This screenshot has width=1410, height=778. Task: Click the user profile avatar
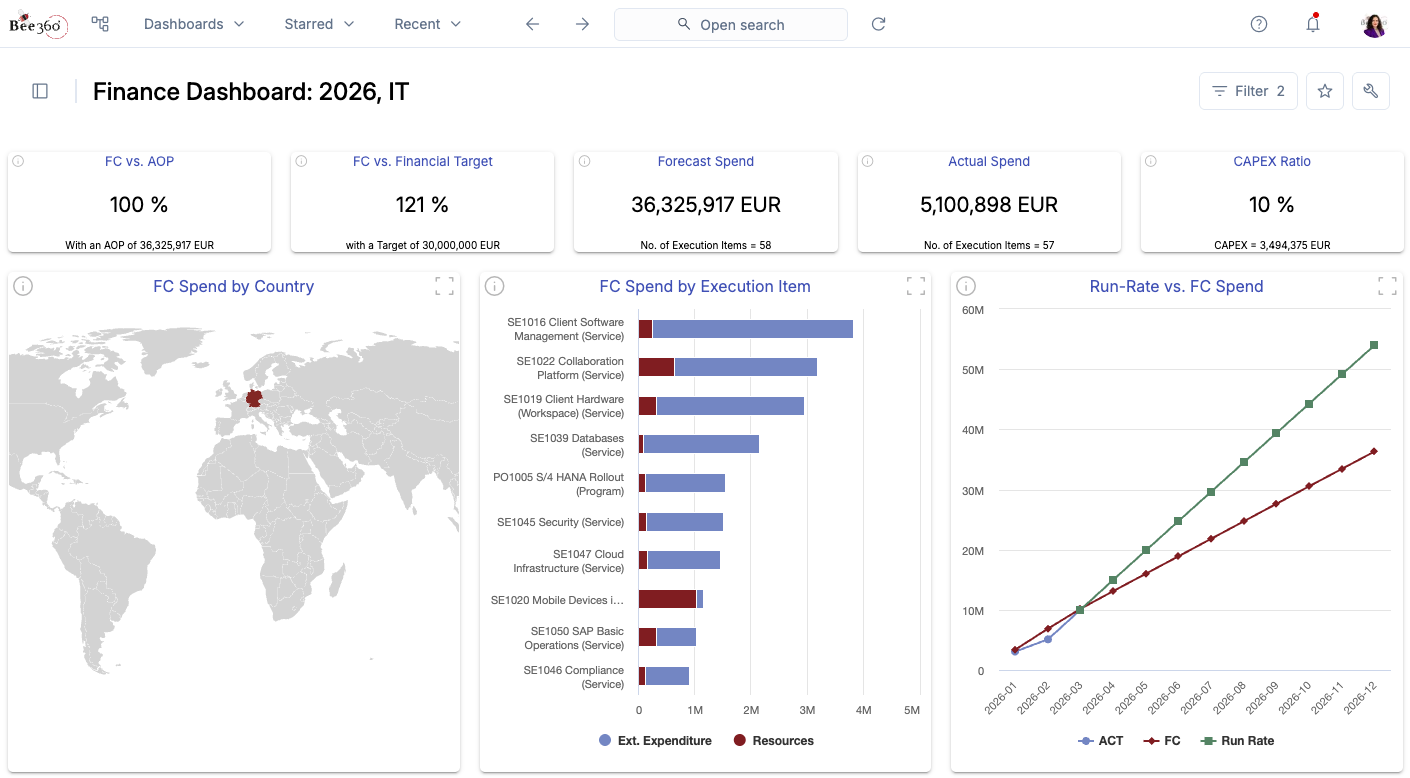click(1374, 24)
